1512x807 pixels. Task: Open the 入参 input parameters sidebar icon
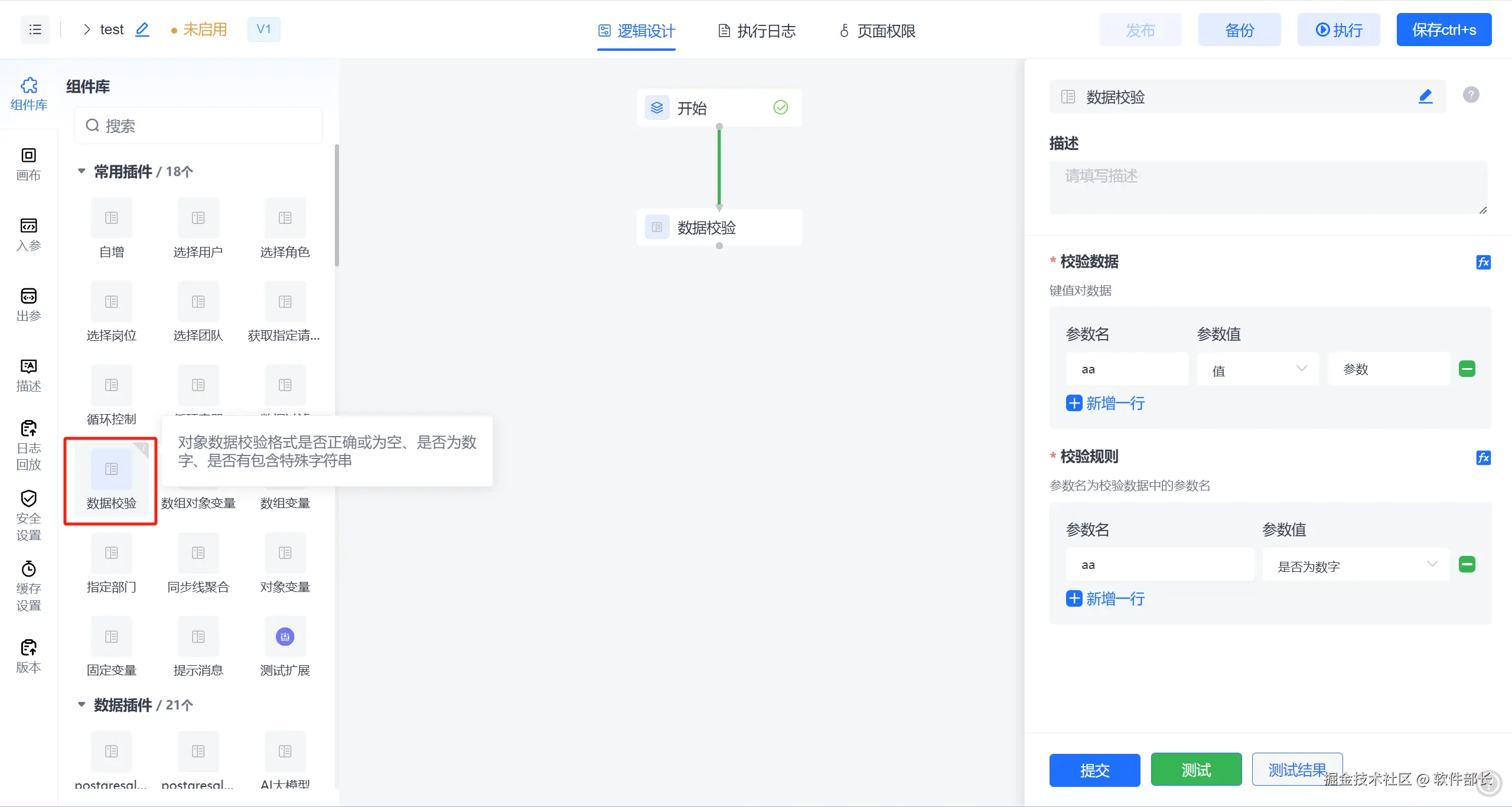coord(28,234)
